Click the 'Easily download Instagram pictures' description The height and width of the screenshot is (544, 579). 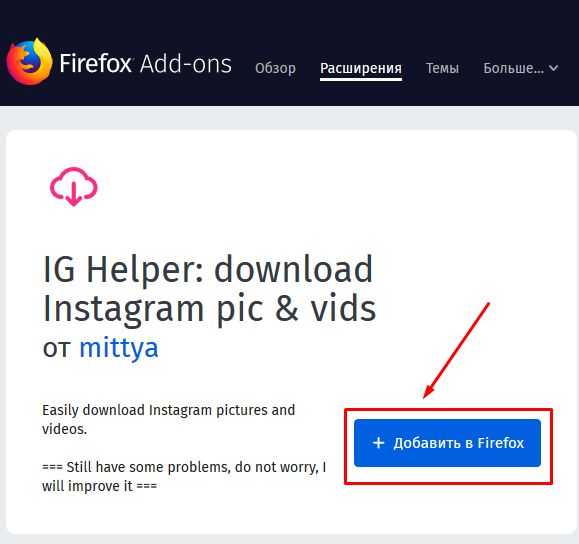[x=168, y=420]
